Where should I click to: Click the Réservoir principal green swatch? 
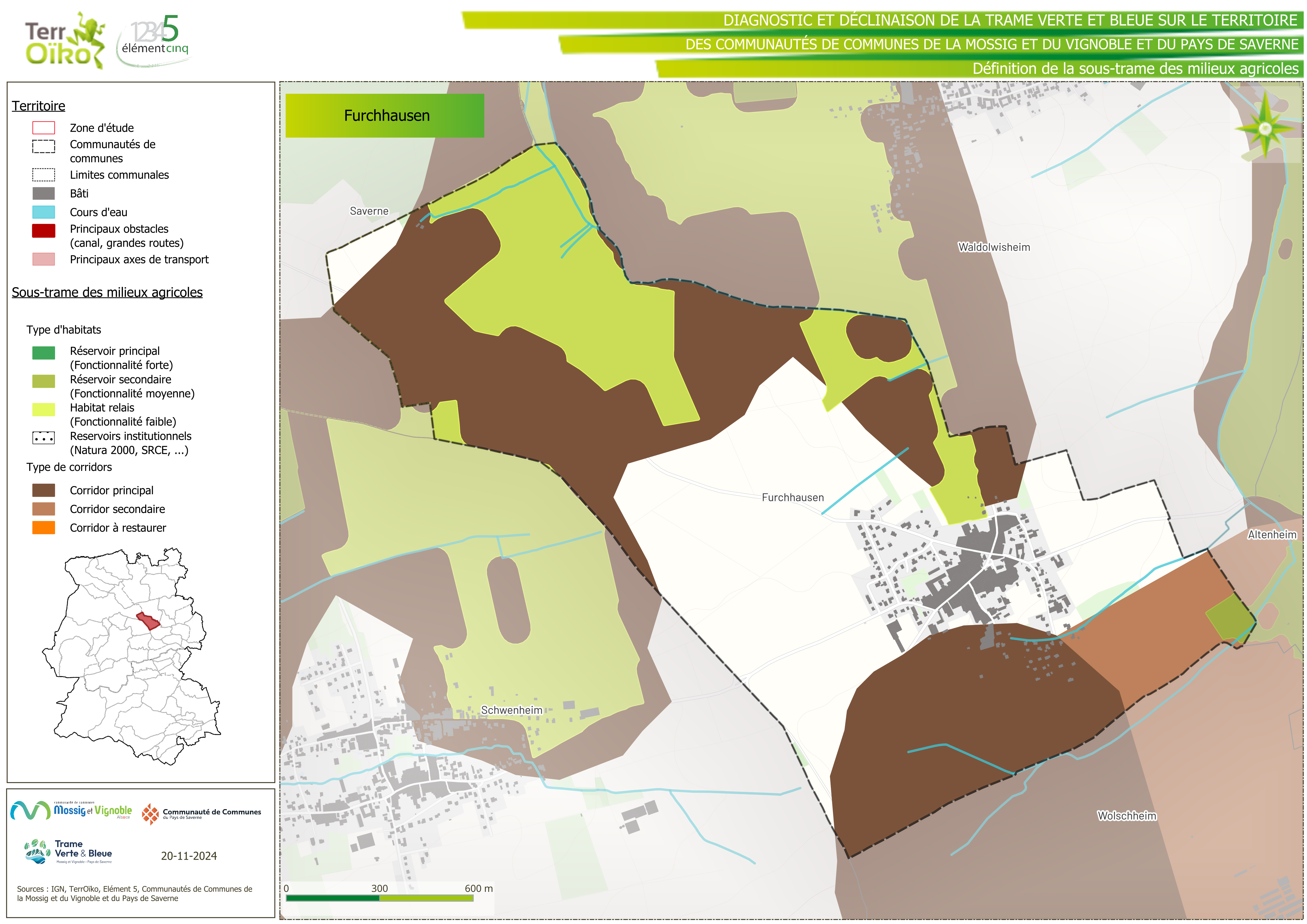click(x=44, y=353)
